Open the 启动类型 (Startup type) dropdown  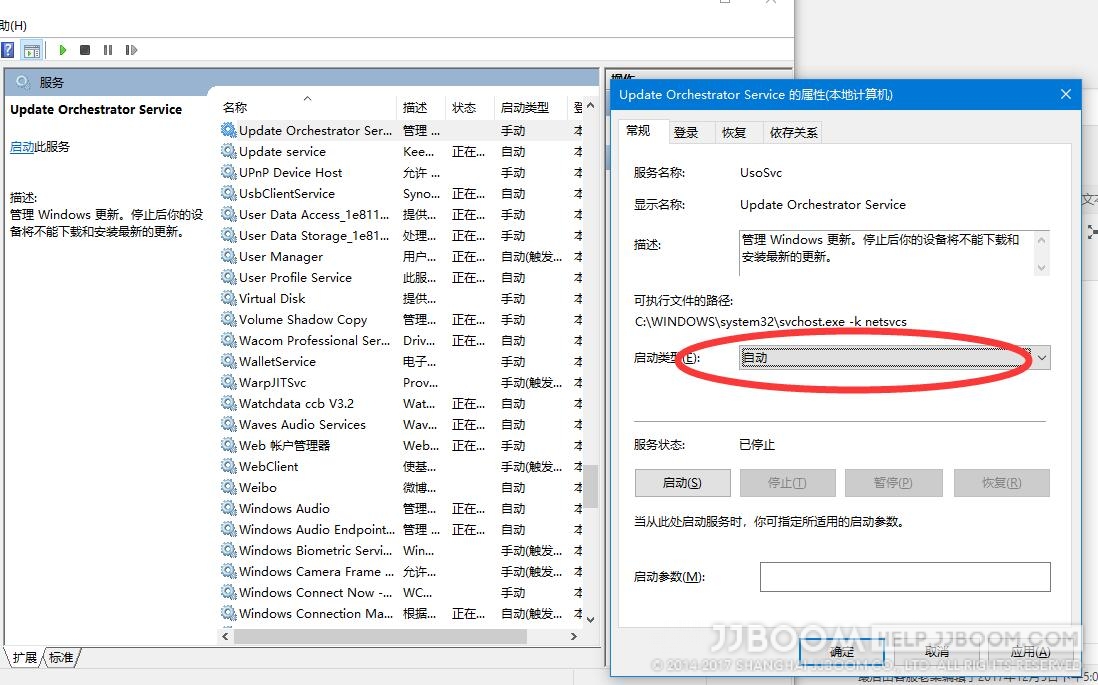pyautogui.click(x=1041, y=357)
